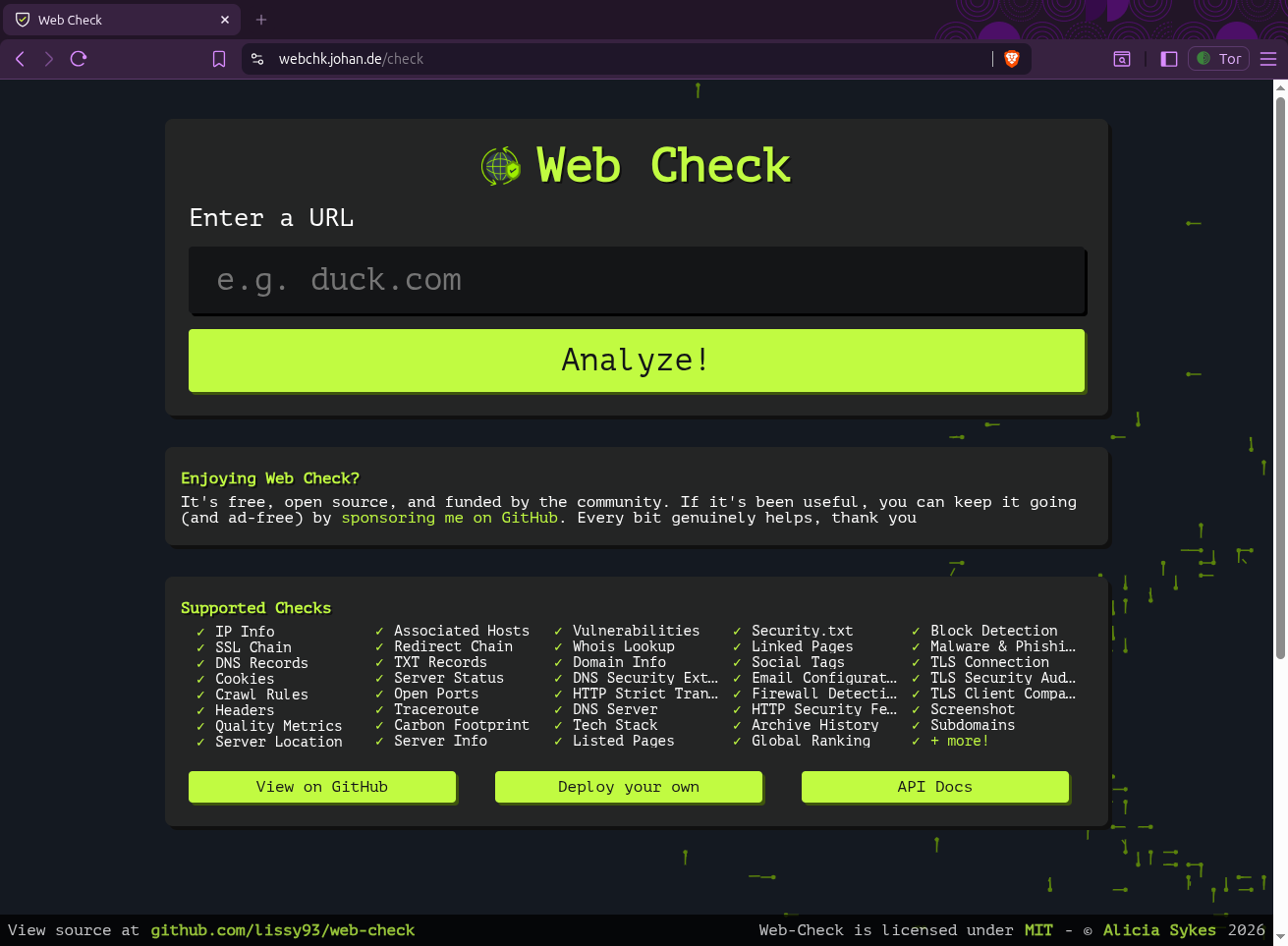The width and height of the screenshot is (1288, 946).
Task: Reload the page with the refresh icon
Action: [79, 59]
